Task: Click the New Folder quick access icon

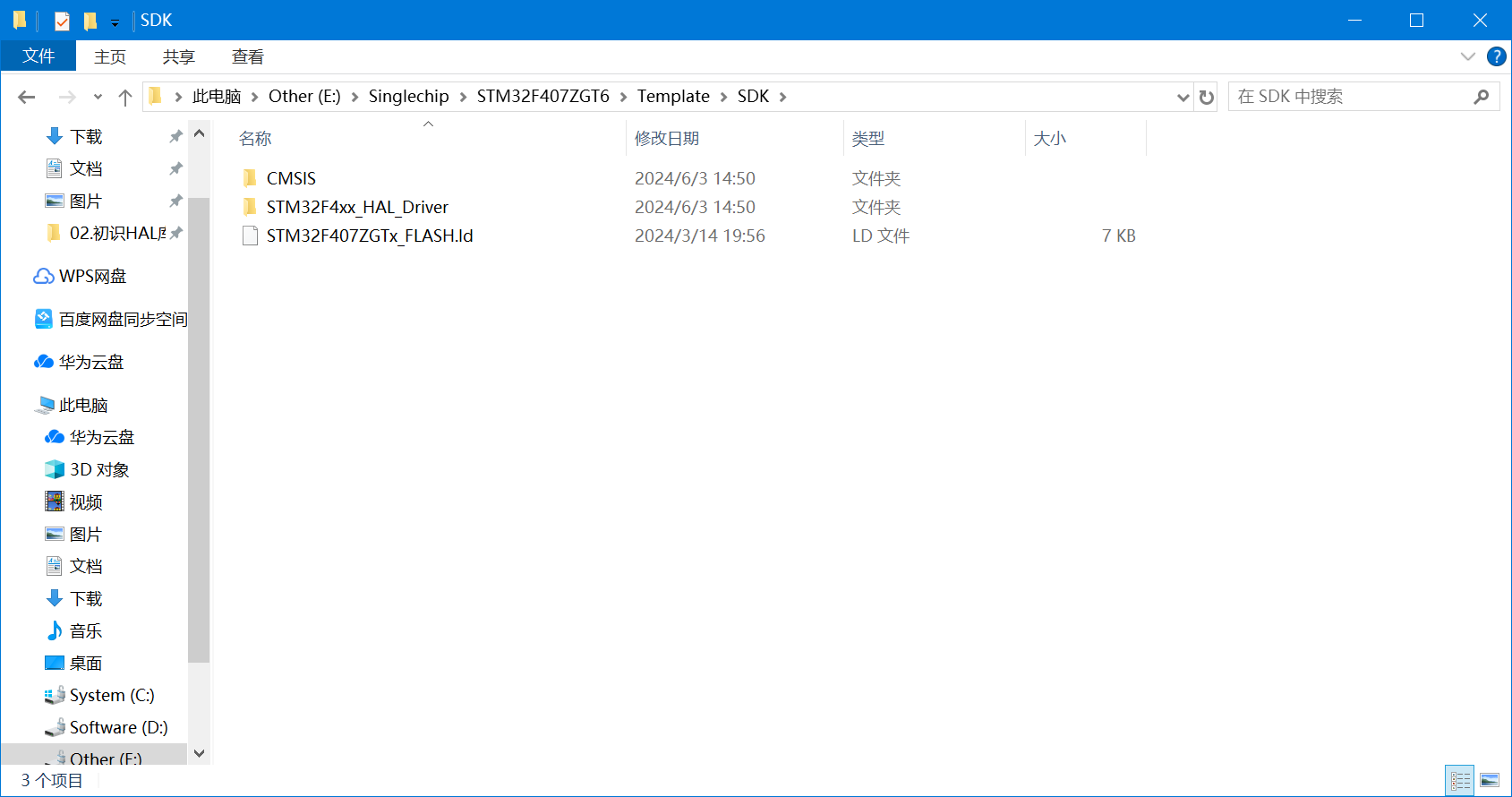Action: pos(90,20)
